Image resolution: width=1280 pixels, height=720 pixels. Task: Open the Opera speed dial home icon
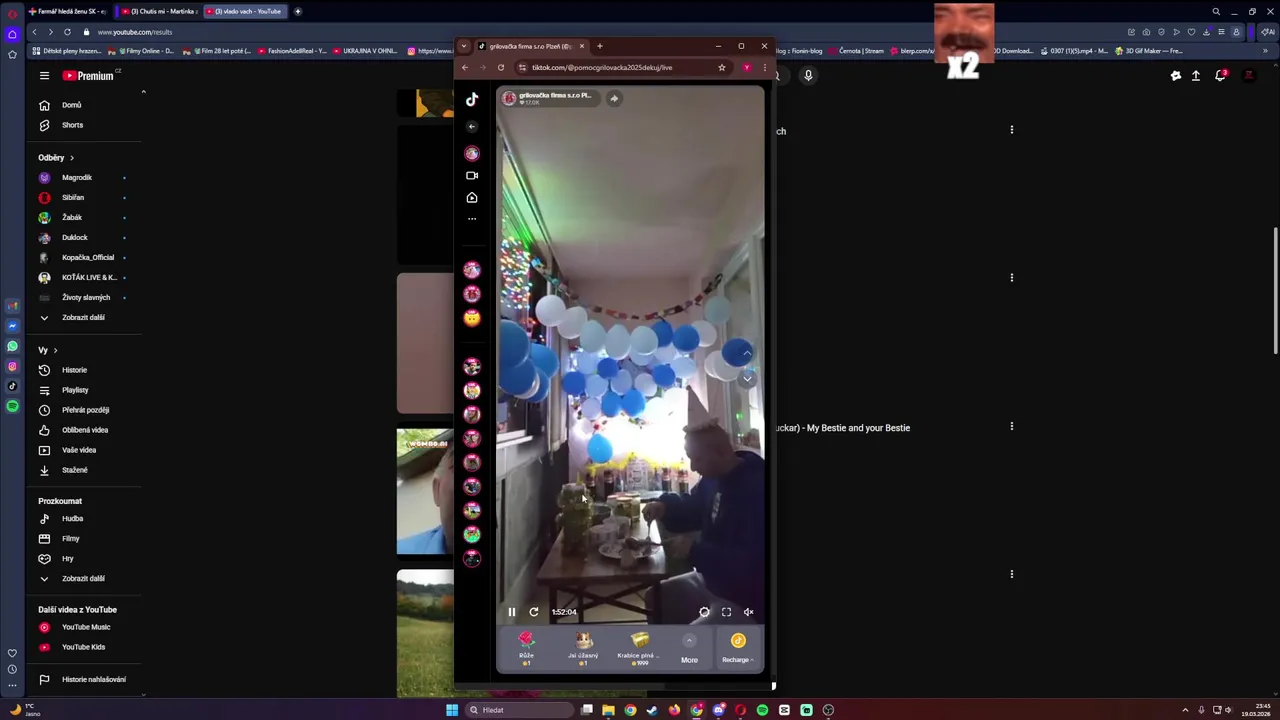(x=12, y=34)
